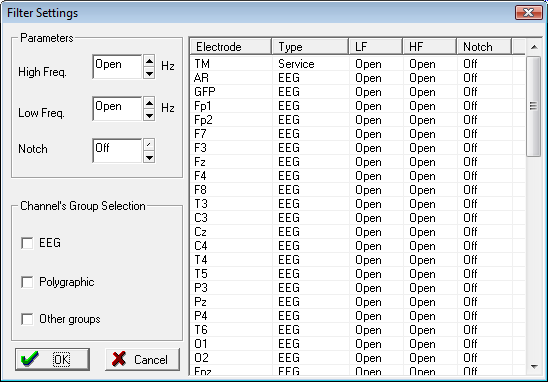Click the Notch Off cell for O1
The image size is (548, 382).
pyautogui.click(x=470, y=344)
